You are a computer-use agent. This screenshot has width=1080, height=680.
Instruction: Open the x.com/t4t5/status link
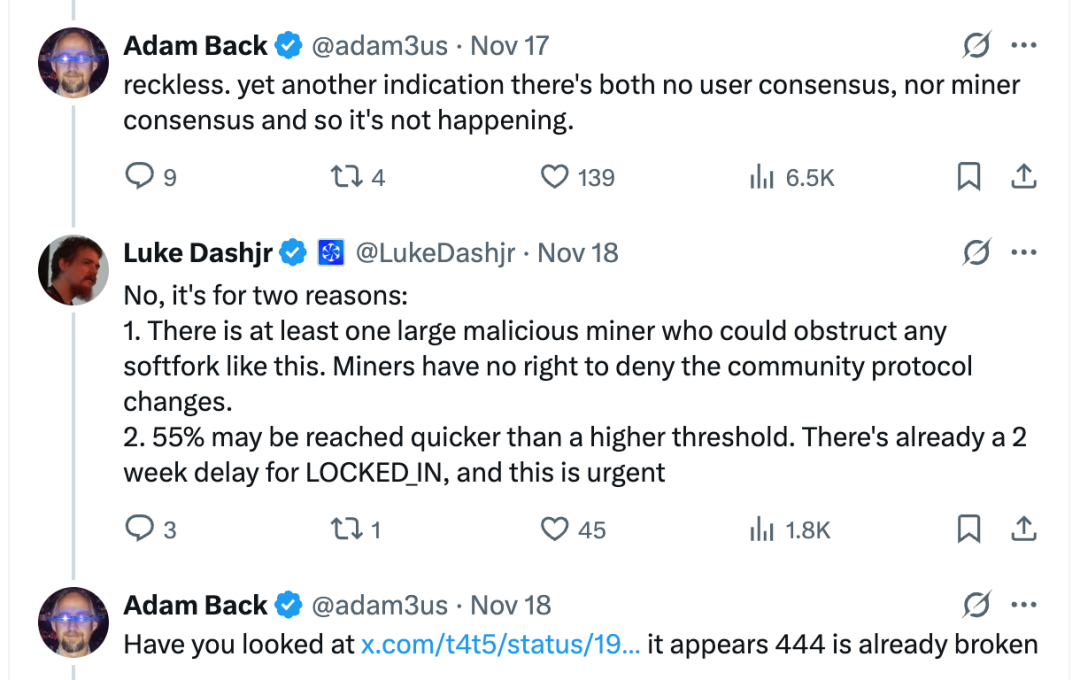pos(498,645)
